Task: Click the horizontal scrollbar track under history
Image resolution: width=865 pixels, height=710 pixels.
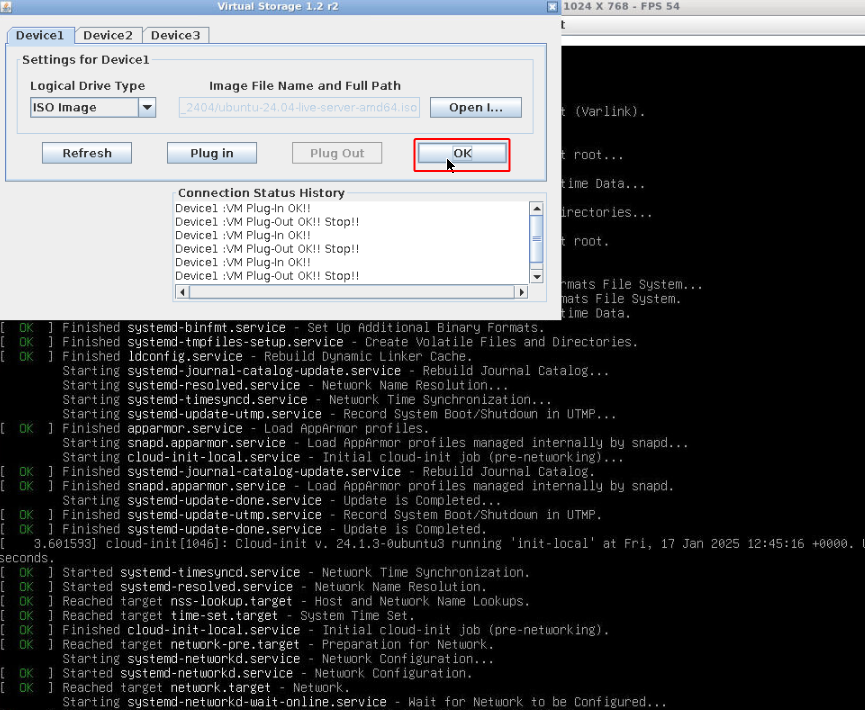Action: [350, 292]
